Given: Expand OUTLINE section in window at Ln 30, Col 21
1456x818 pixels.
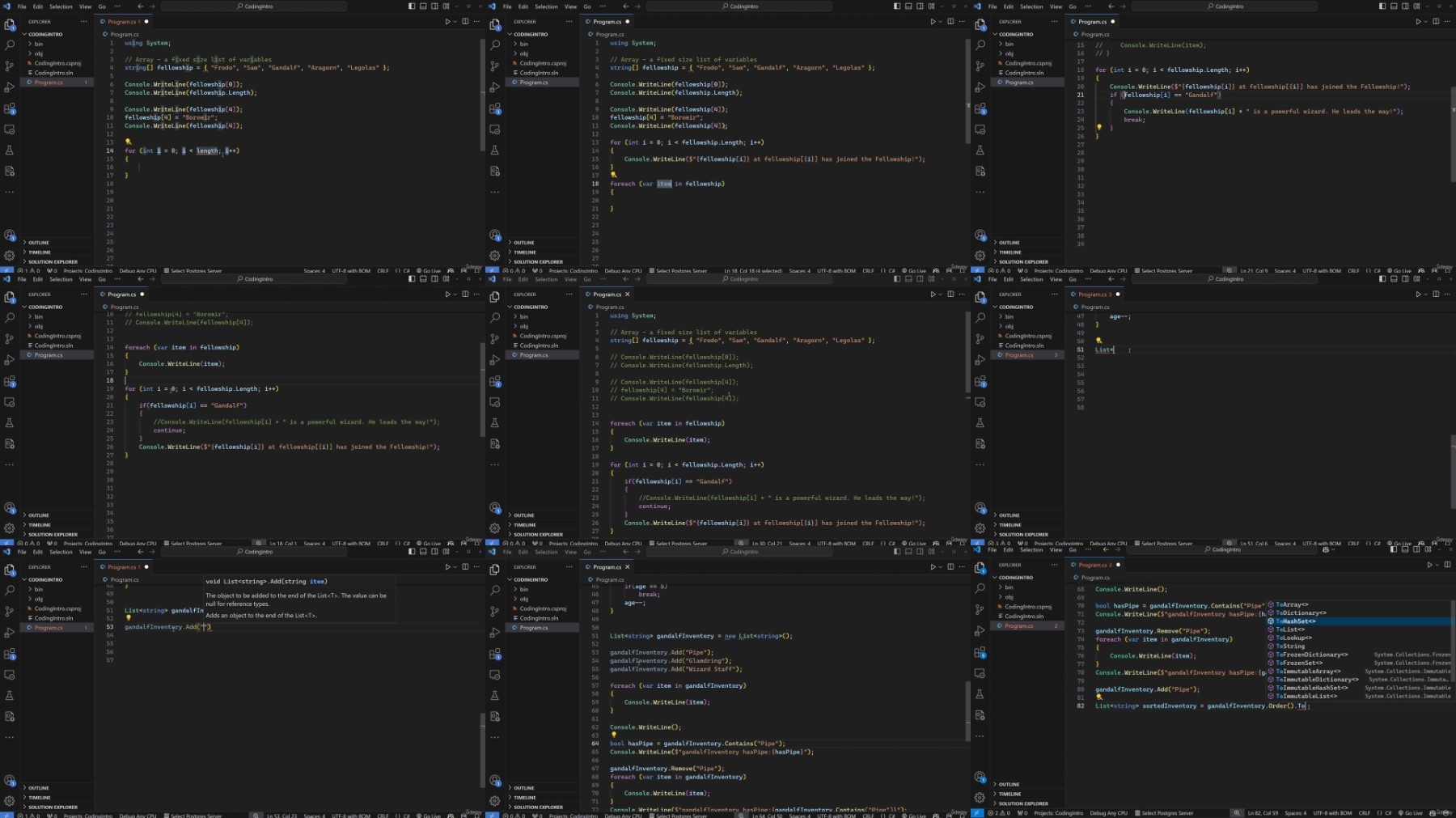Looking at the screenshot, I should [524, 515].
